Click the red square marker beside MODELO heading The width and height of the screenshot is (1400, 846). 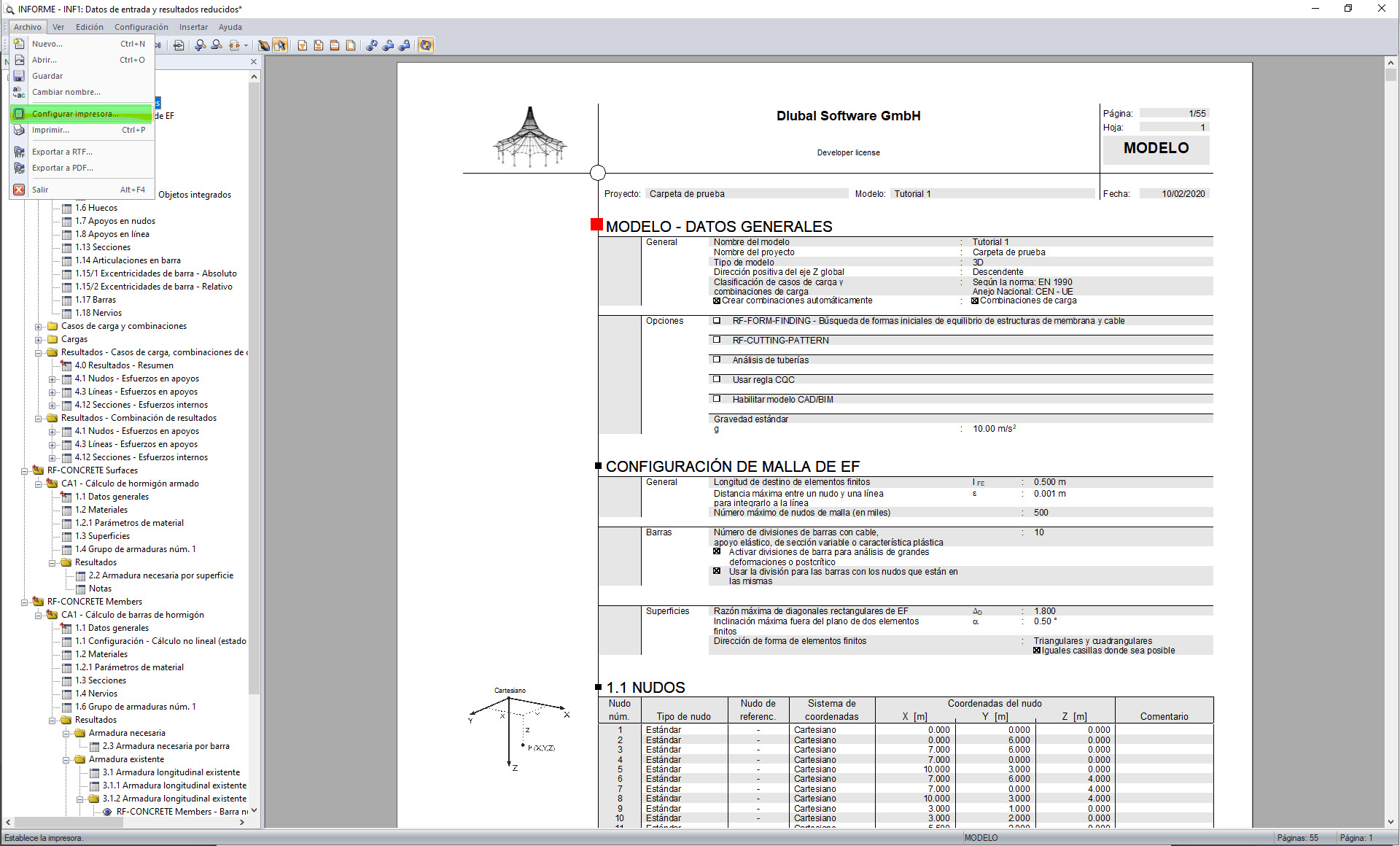pyautogui.click(x=596, y=225)
